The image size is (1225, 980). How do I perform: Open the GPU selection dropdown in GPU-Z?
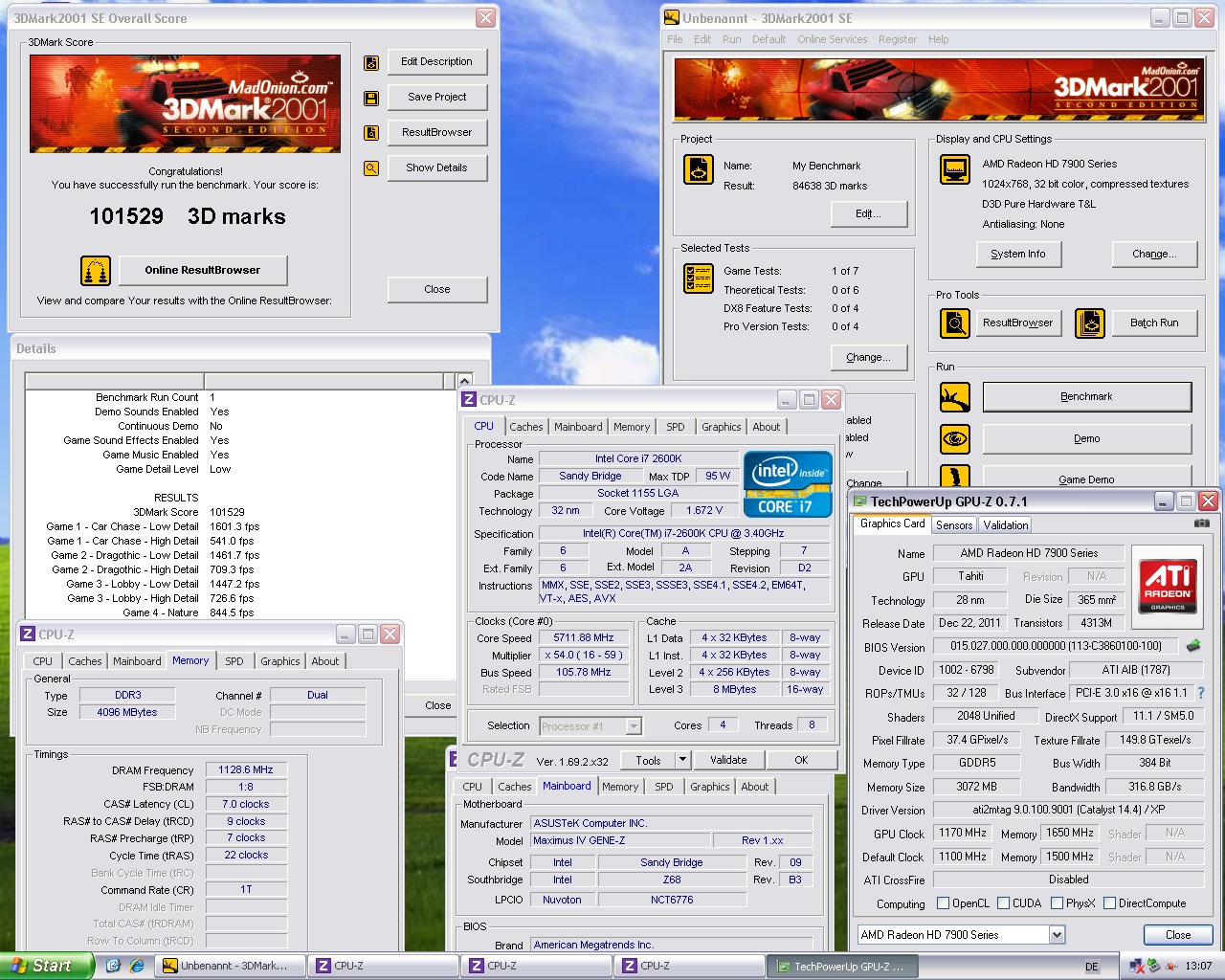tap(1057, 935)
